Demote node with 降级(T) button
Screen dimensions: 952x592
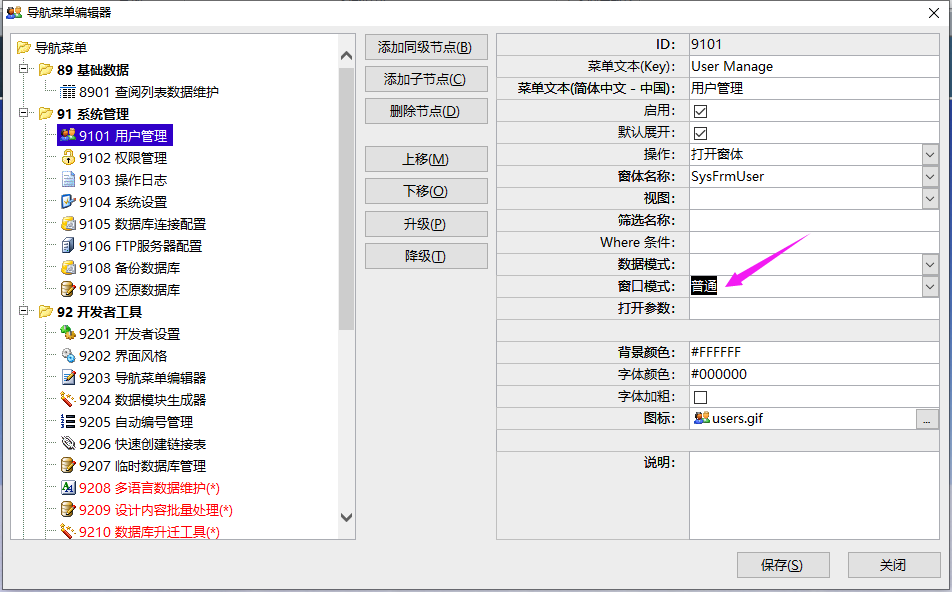pyautogui.click(x=426, y=256)
